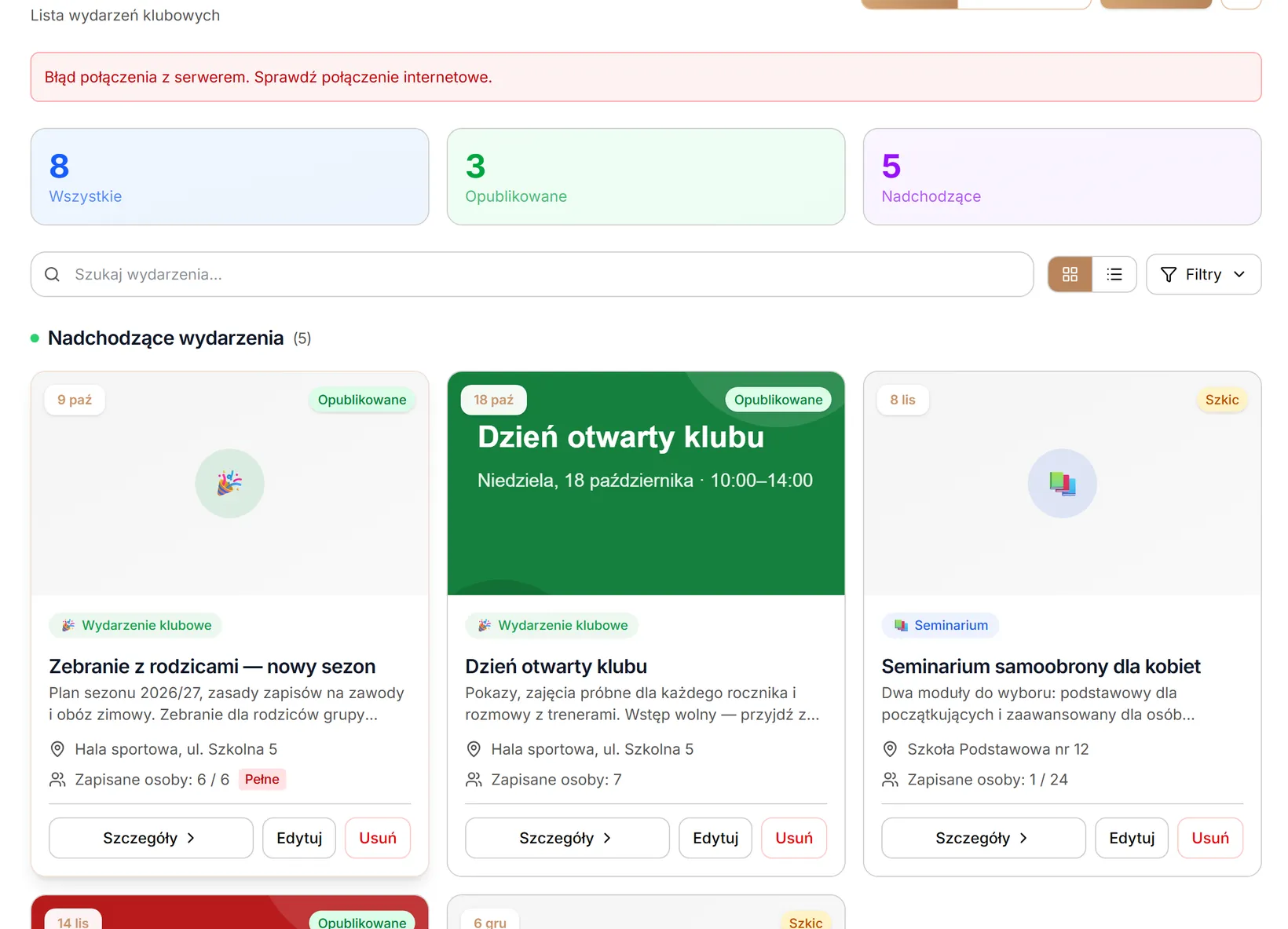Open the Filtry dropdown

(x=1203, y=274)
